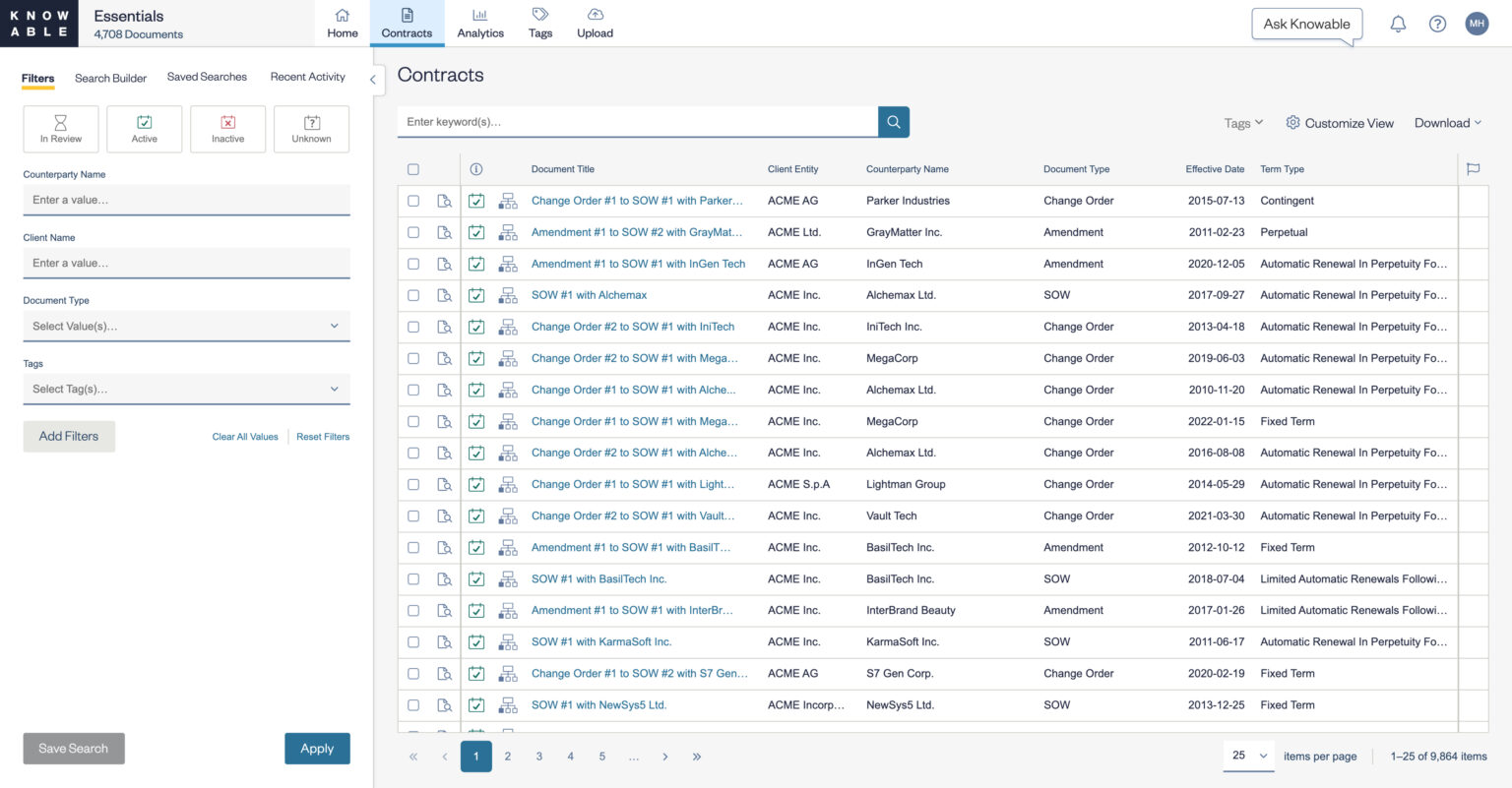This screenshot has height=788, width=1512.
Task: Click the Apply button
Action: tap(317, 749)
